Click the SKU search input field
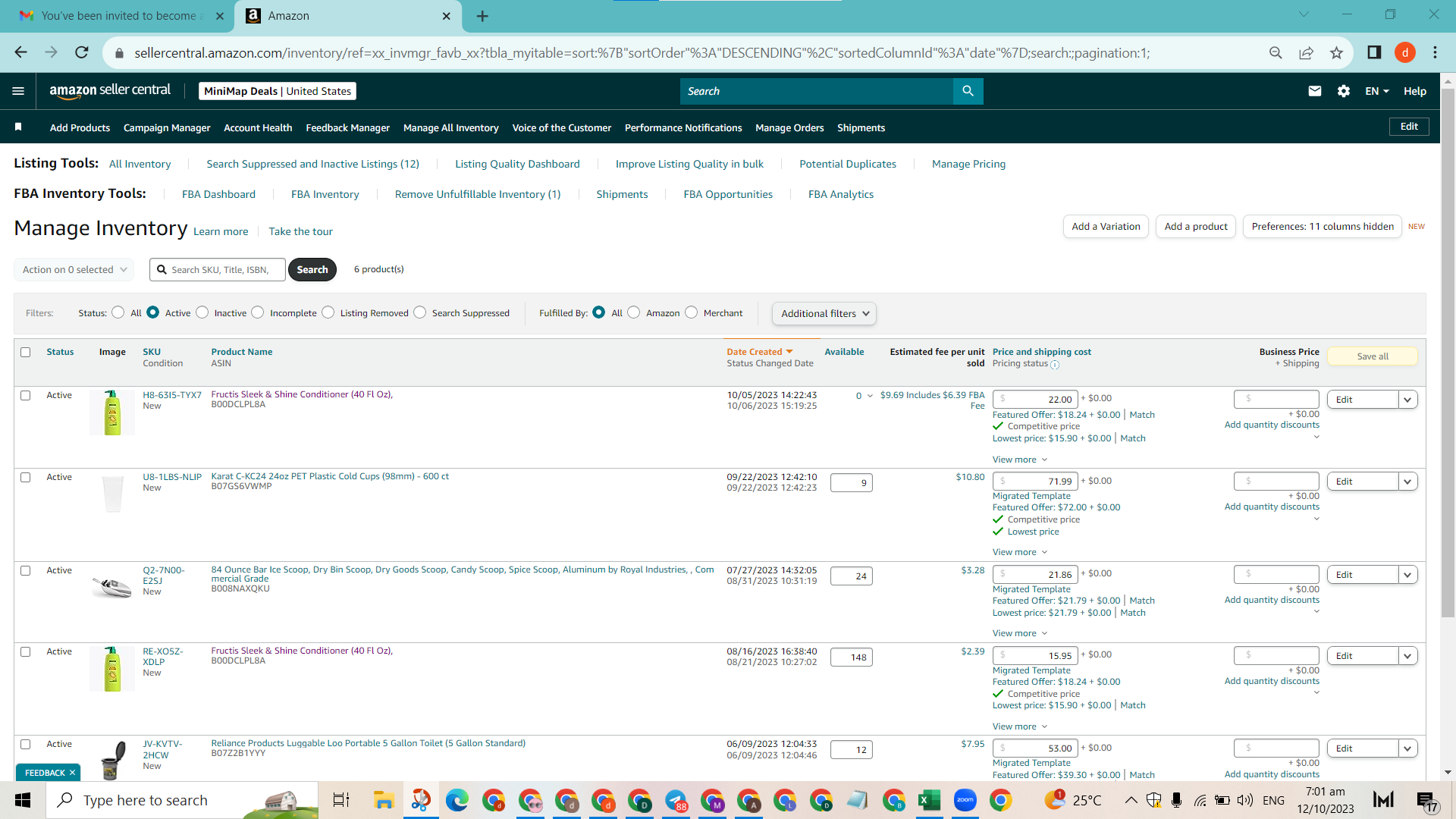The image size is (1456, 819). click(218, 269)
